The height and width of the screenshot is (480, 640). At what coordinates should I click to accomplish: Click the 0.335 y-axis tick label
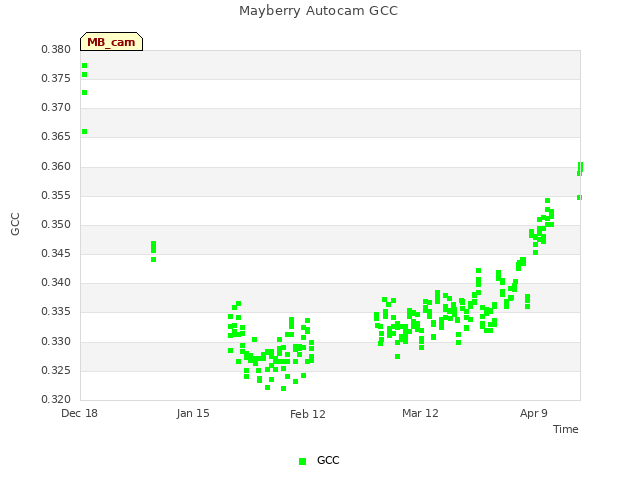tap(56, 311)
